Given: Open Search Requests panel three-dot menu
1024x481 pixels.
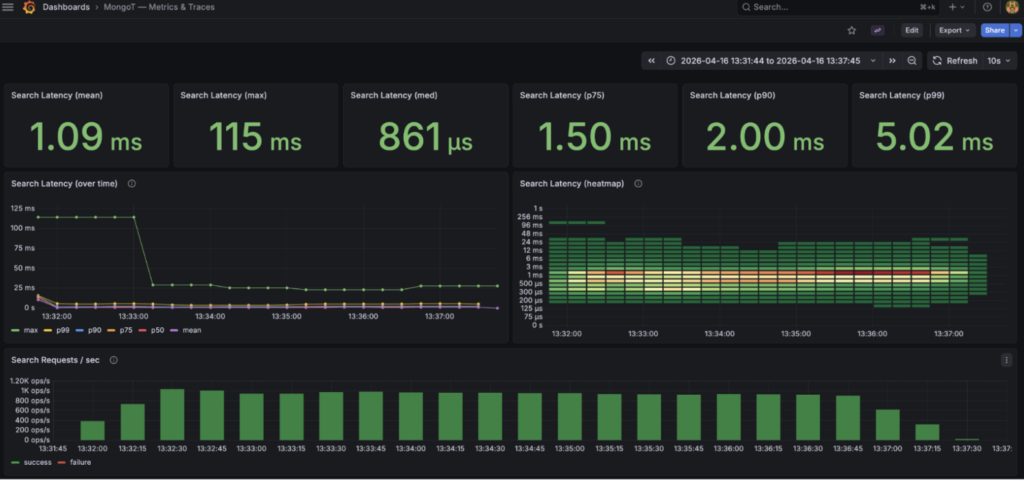Looking at the screenshot, I should pos(1006,360).
